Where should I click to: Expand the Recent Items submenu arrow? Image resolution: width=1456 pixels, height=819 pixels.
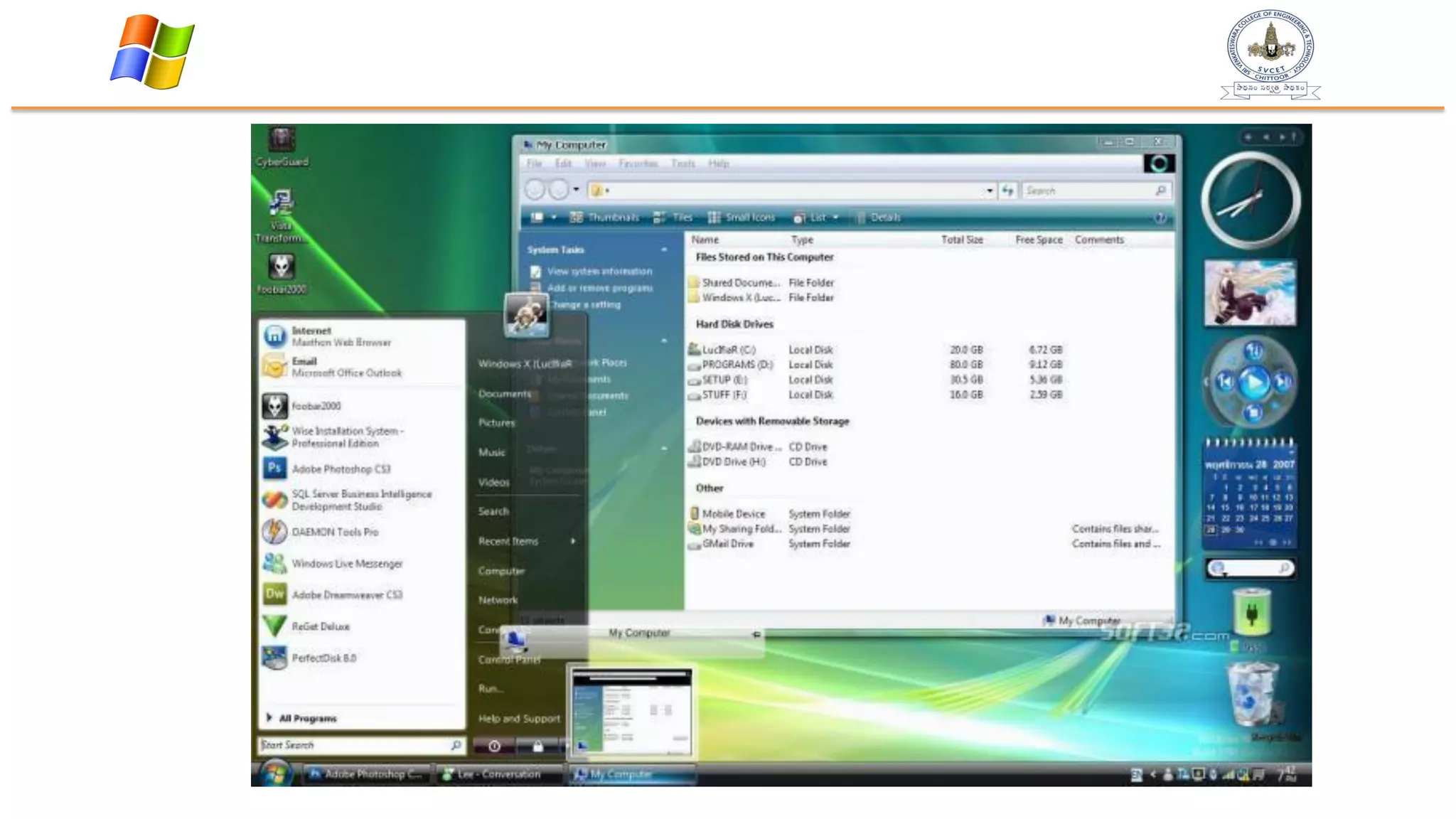(572, 542)
